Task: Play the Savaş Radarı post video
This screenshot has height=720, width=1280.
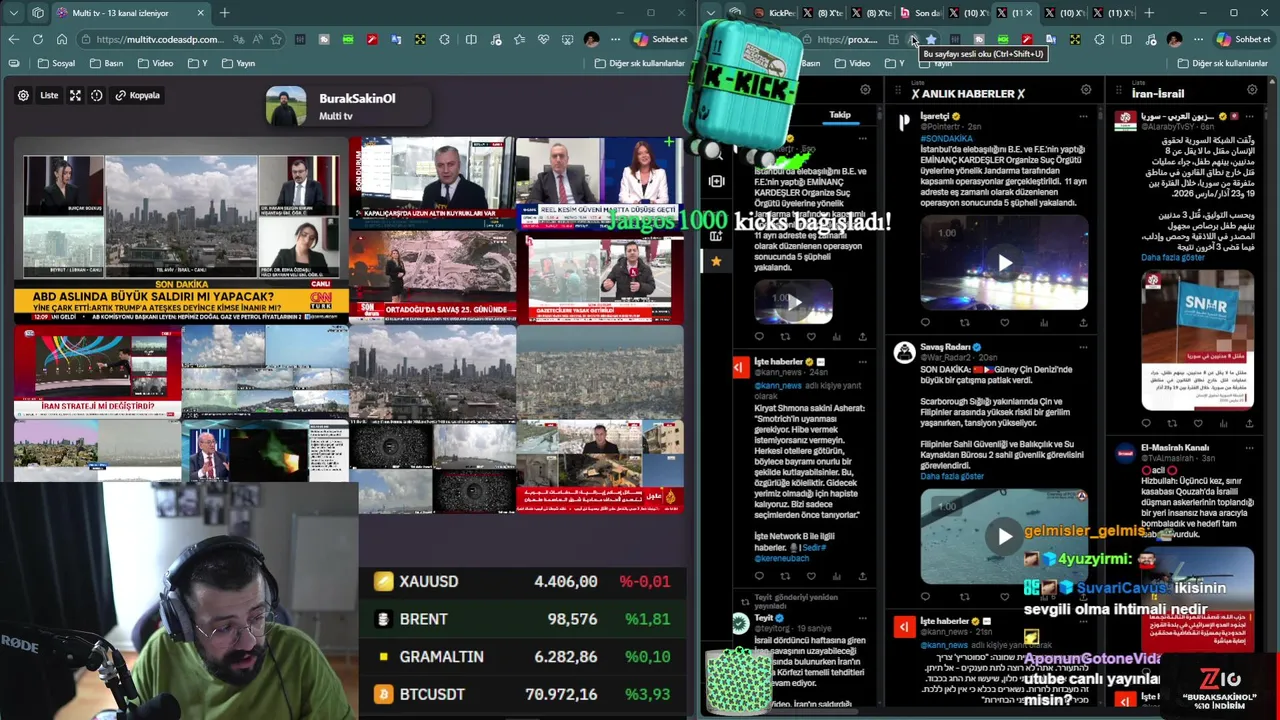Action: click(x=1004, y=536)
